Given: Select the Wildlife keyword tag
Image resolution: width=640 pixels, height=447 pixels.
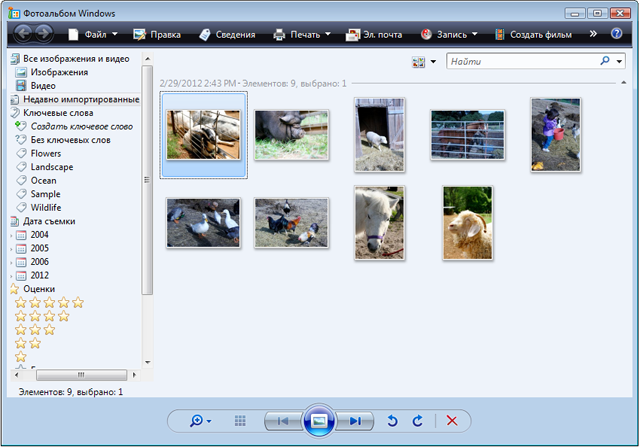Looking at the screenshot, I should click(46, 207).
